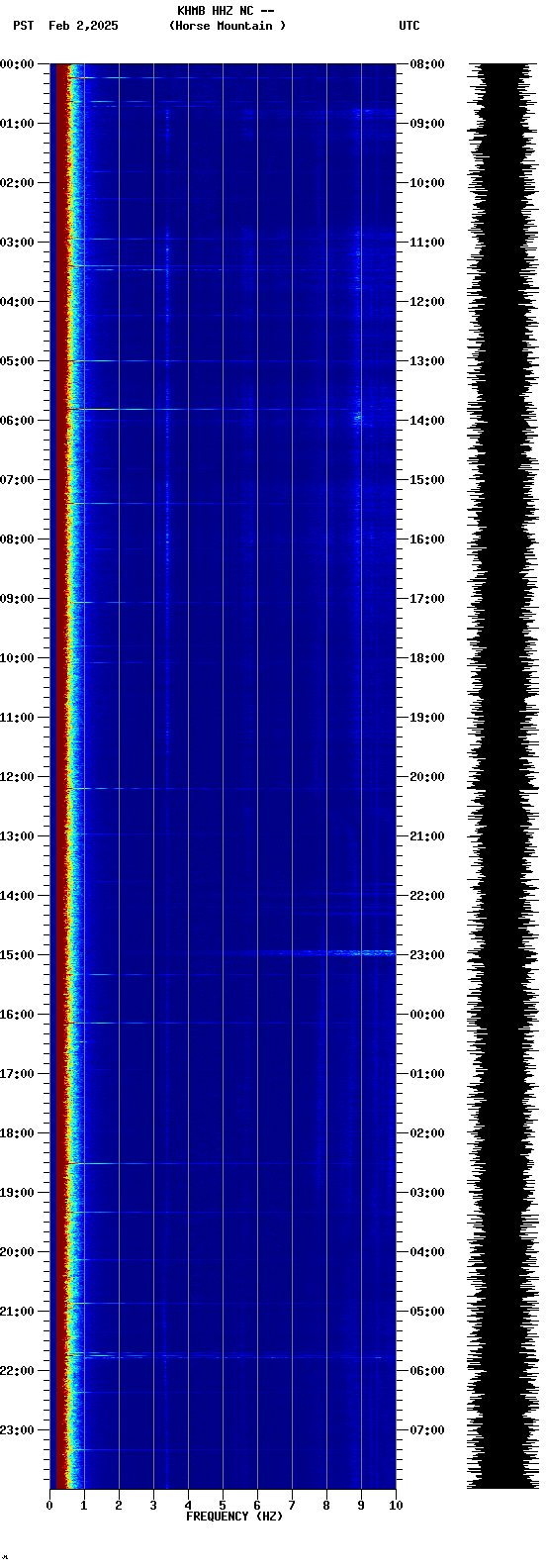Click the 18:00 PST time label
Viewport: 546px width, 1568px height.
[x=18, y=1133]
